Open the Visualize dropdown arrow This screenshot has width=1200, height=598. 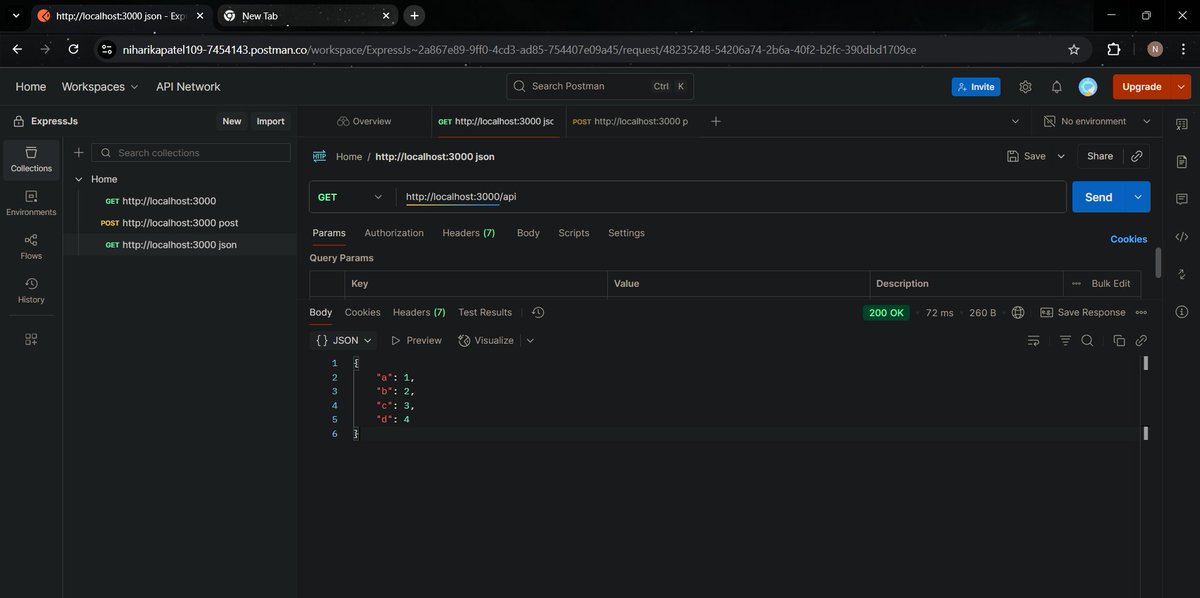530,341
